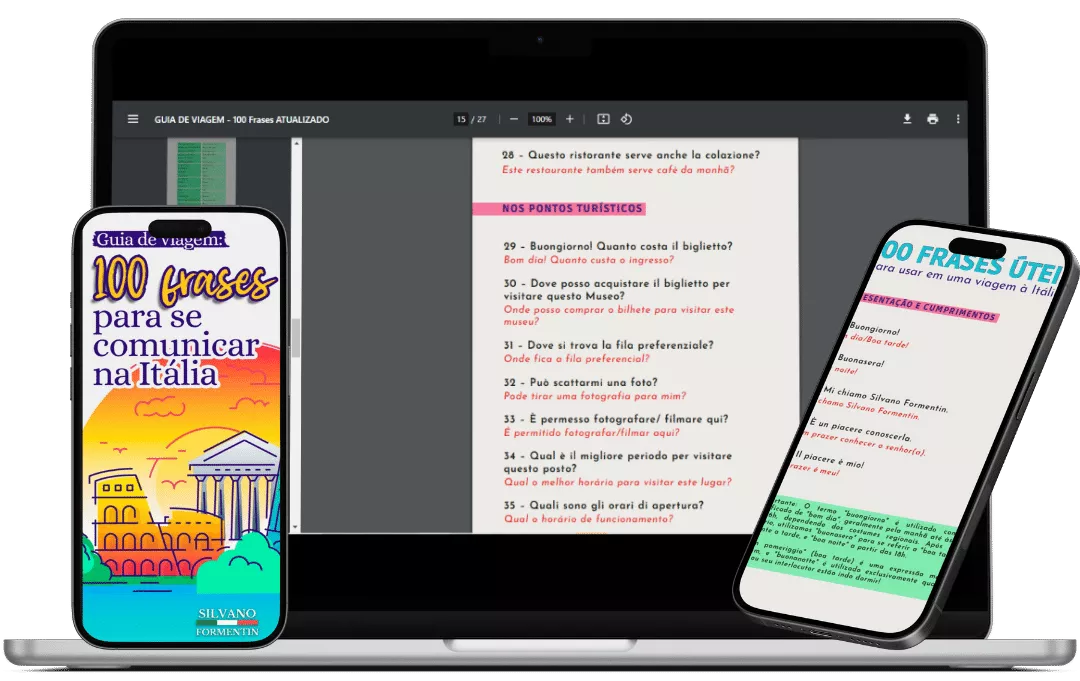Click the zoom out minus button

514,119
